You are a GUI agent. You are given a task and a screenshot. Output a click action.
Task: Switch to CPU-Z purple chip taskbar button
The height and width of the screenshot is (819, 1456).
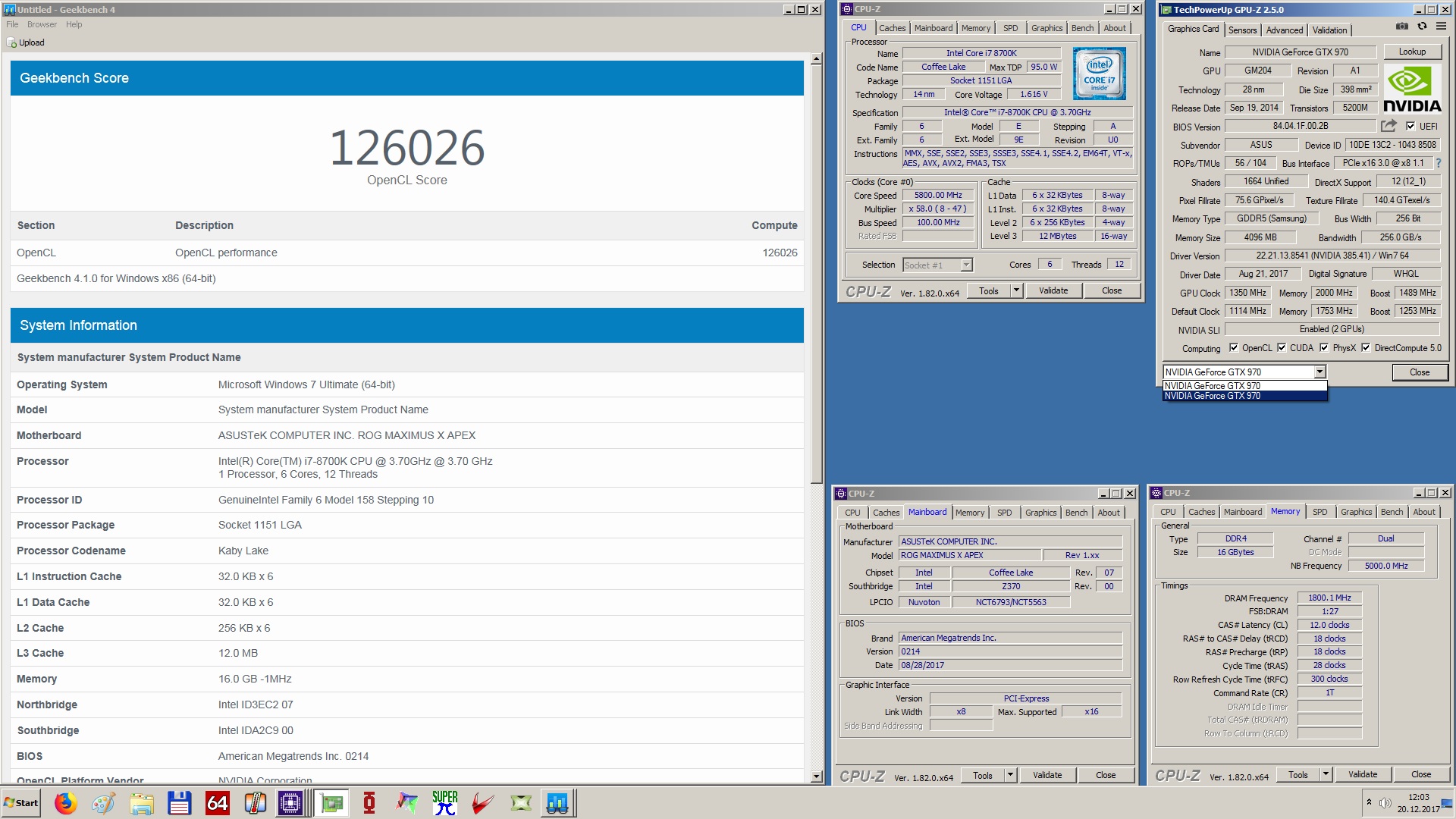(291, 803)
